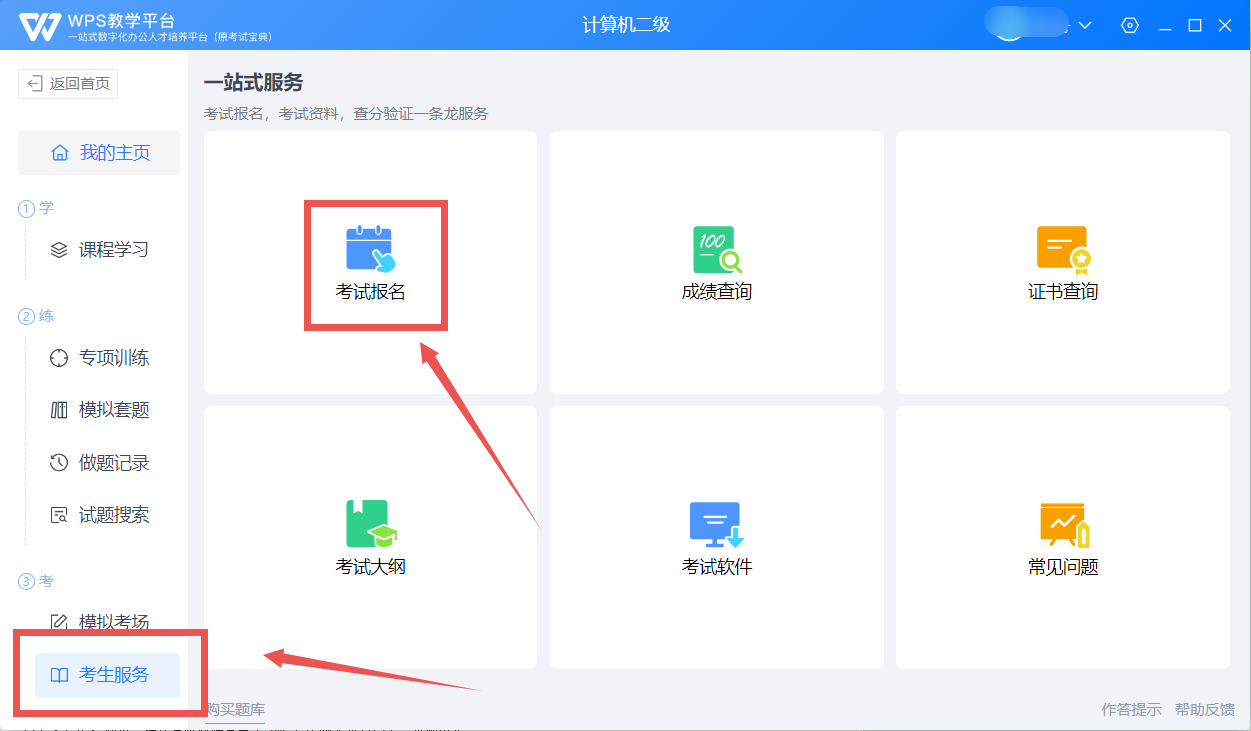Click the settings hexagon icon in title bar
This screenshot has height=731, width=1251.
coord(1130,25)
